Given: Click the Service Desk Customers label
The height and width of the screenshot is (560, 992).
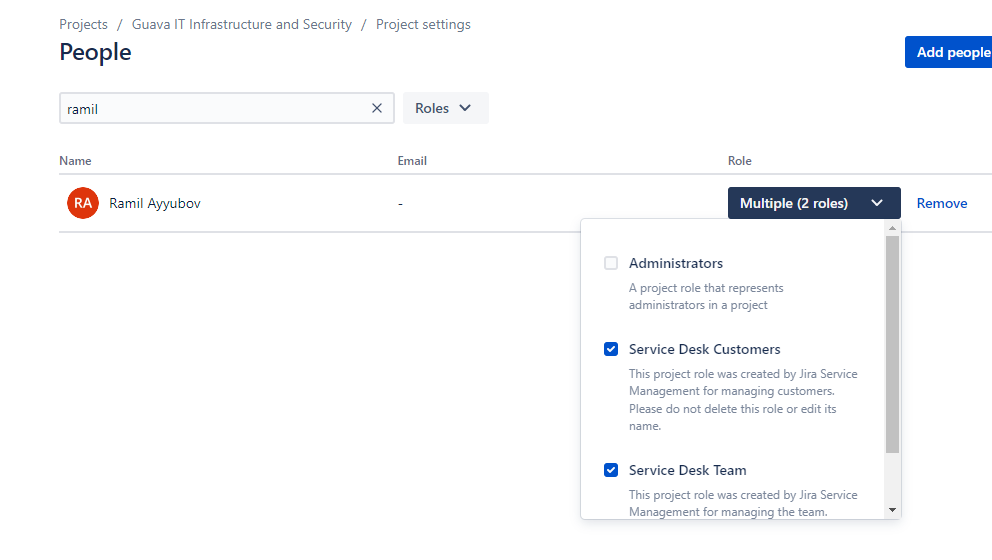Looking at the screenshot, I should click(704, 349).
